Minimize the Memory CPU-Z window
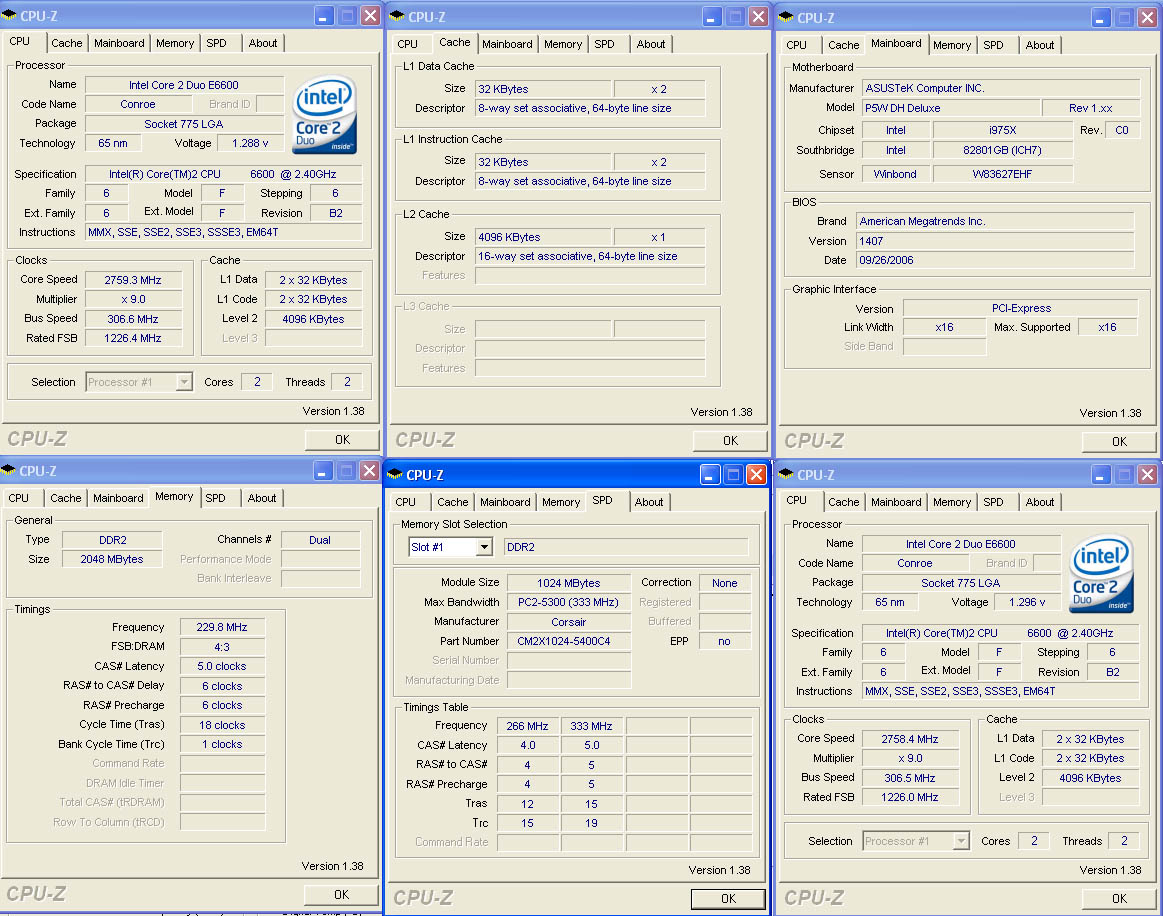Screen dimensions: 1163x916 (323, 470)
